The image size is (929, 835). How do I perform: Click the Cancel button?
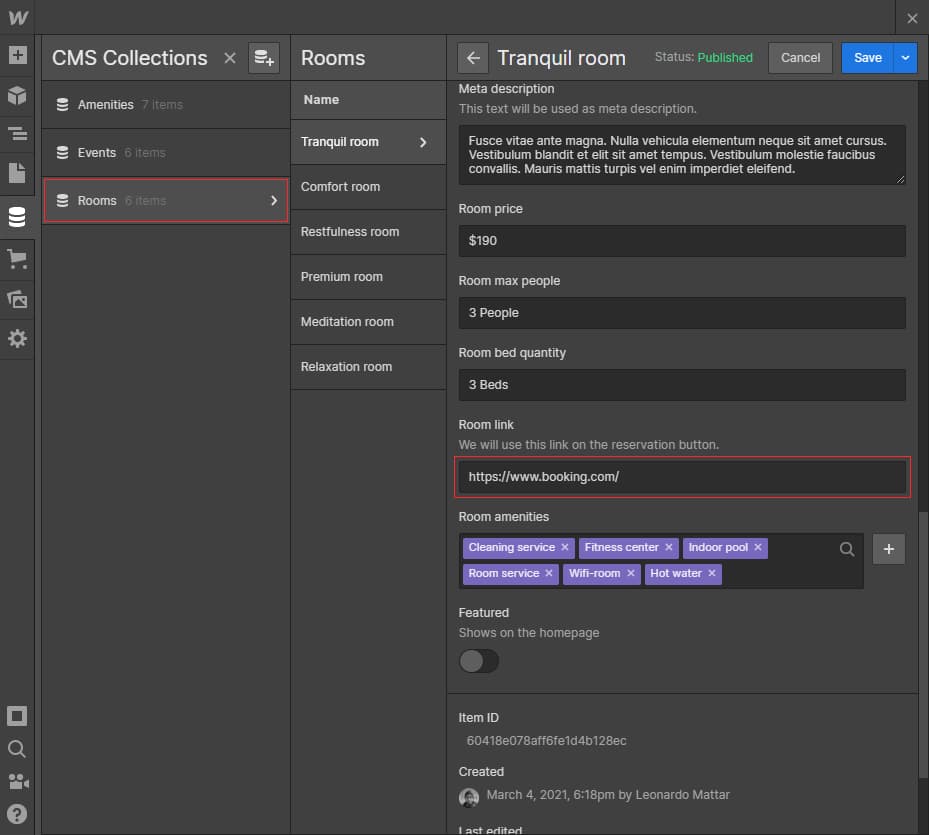coord(800,58)
